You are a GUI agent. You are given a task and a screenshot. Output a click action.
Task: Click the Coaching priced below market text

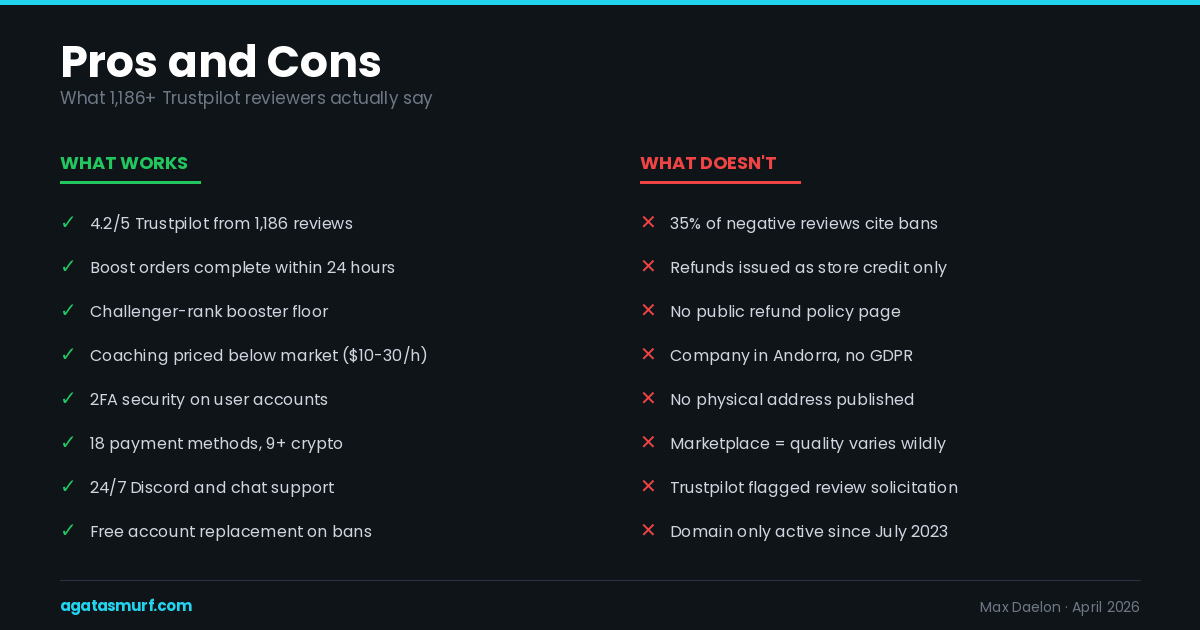click(x=259, y=355)
